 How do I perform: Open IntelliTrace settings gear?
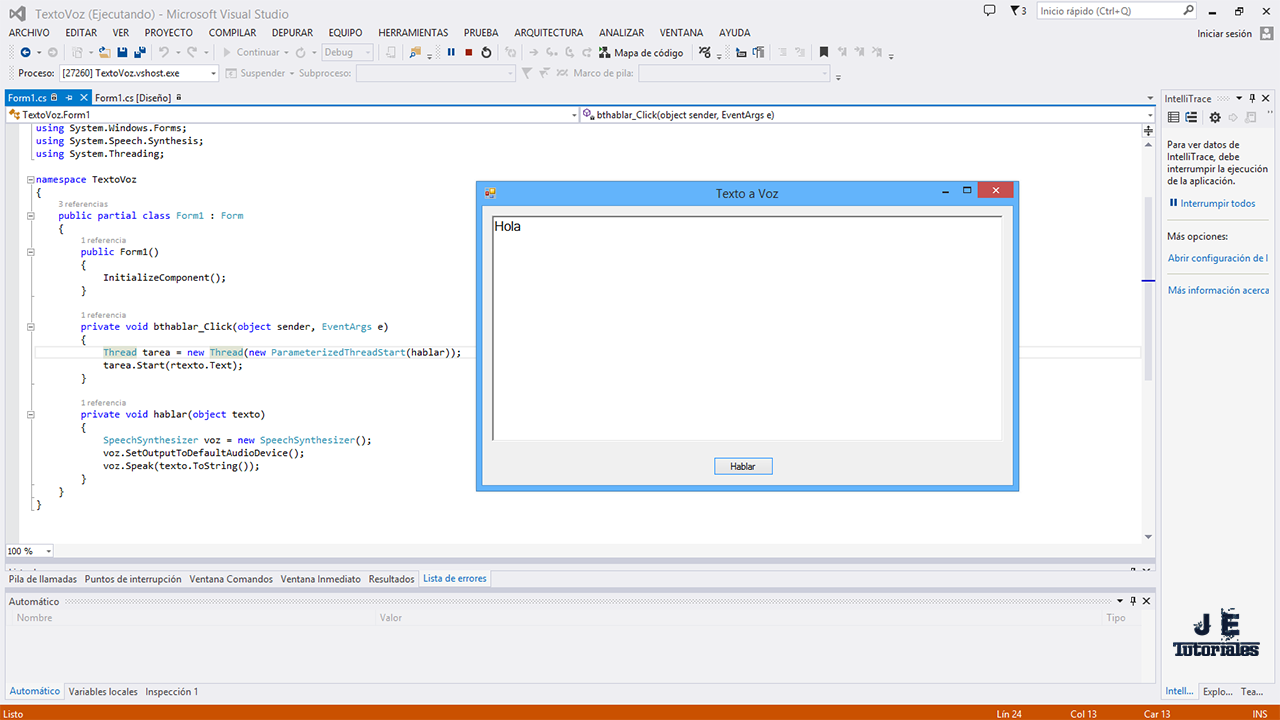point(1215,117)
